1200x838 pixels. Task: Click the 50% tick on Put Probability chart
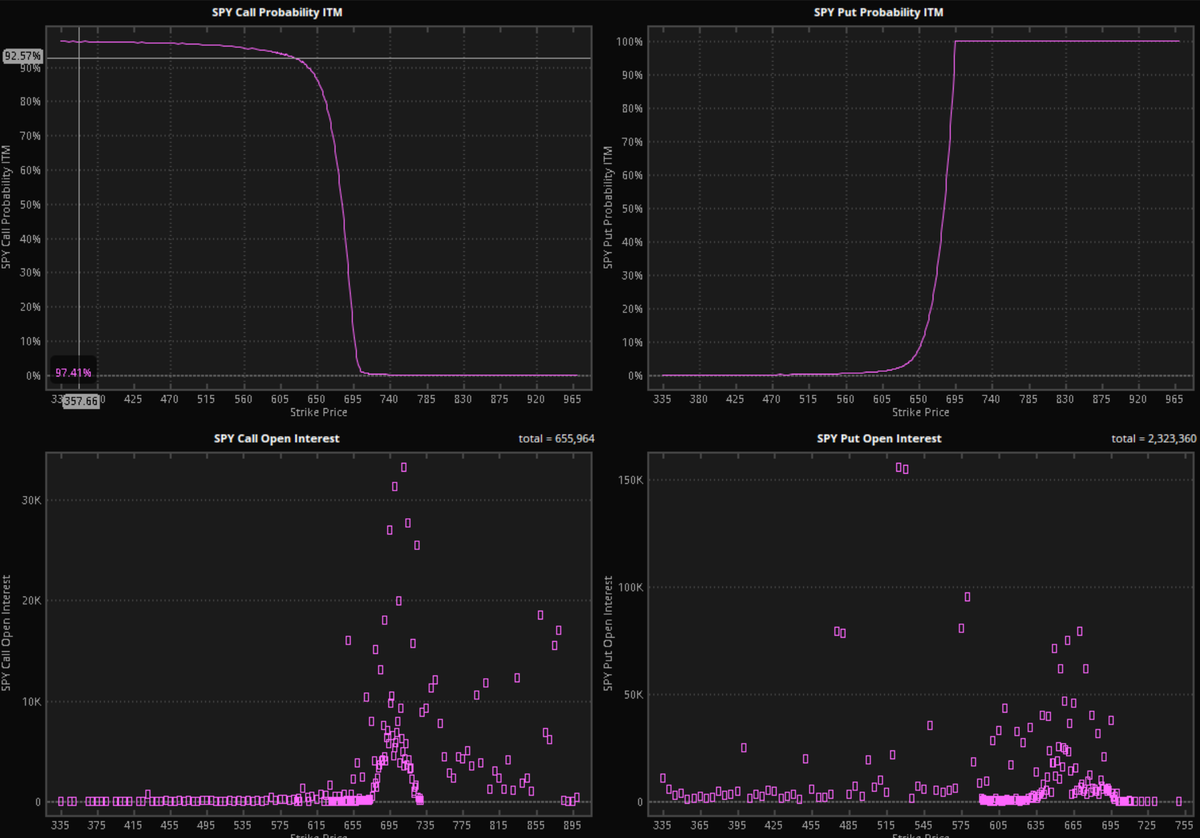[630, 209]
